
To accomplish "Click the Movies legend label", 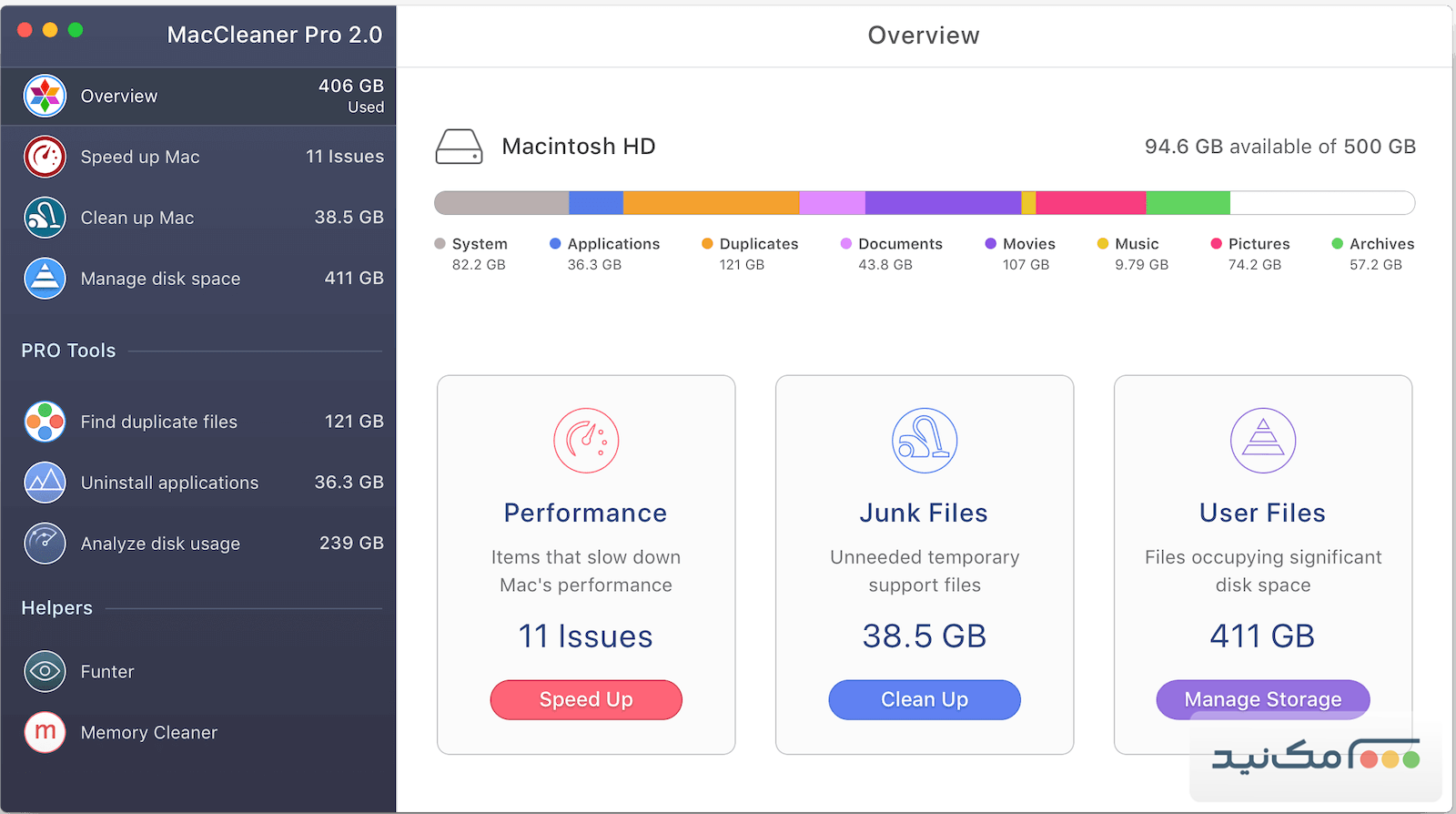I will coord(1029,244).
